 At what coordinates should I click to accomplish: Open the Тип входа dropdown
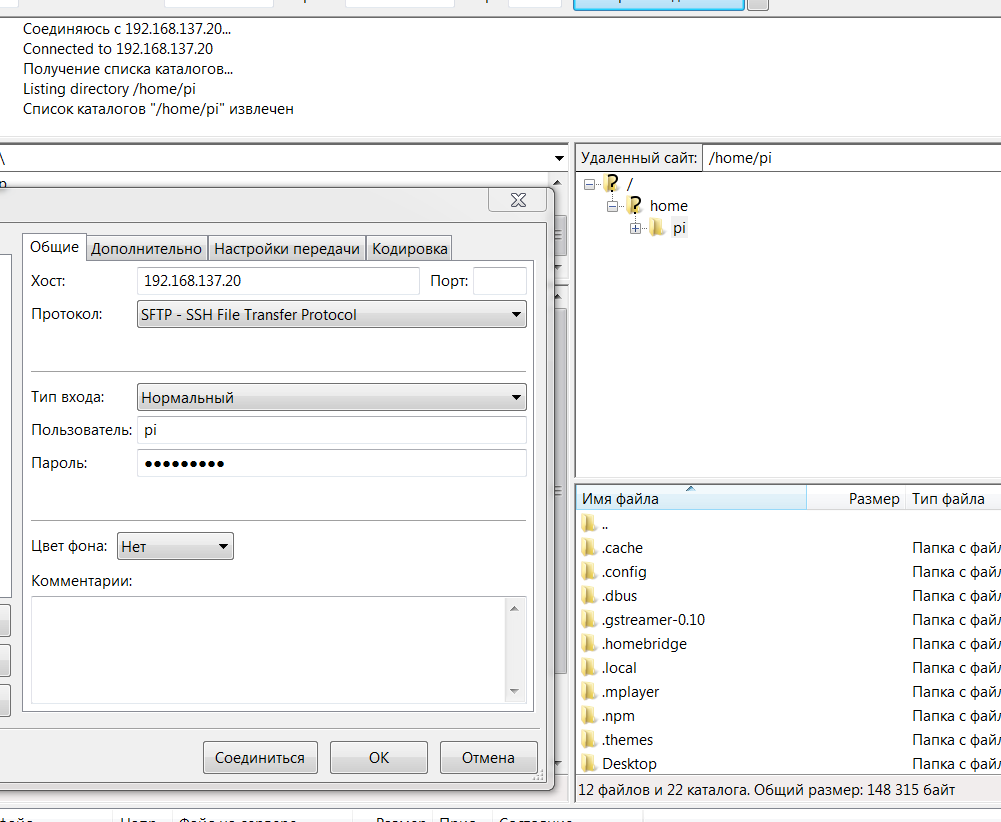(332, 398)
